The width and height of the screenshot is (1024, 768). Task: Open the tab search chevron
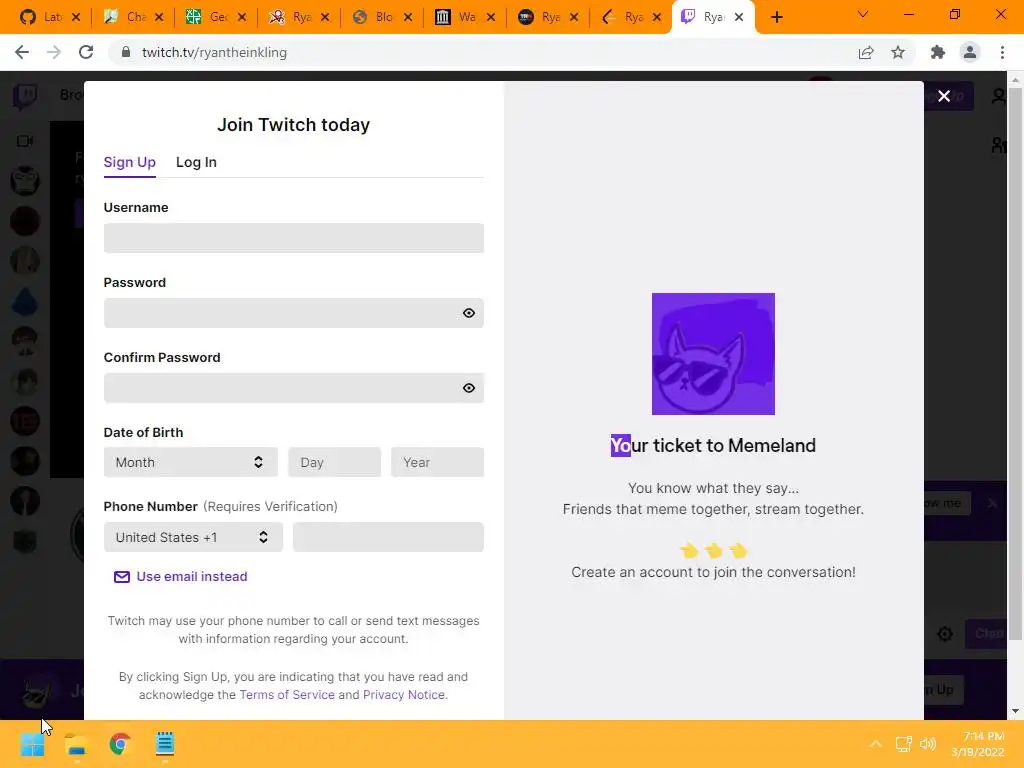coord(863,14)
